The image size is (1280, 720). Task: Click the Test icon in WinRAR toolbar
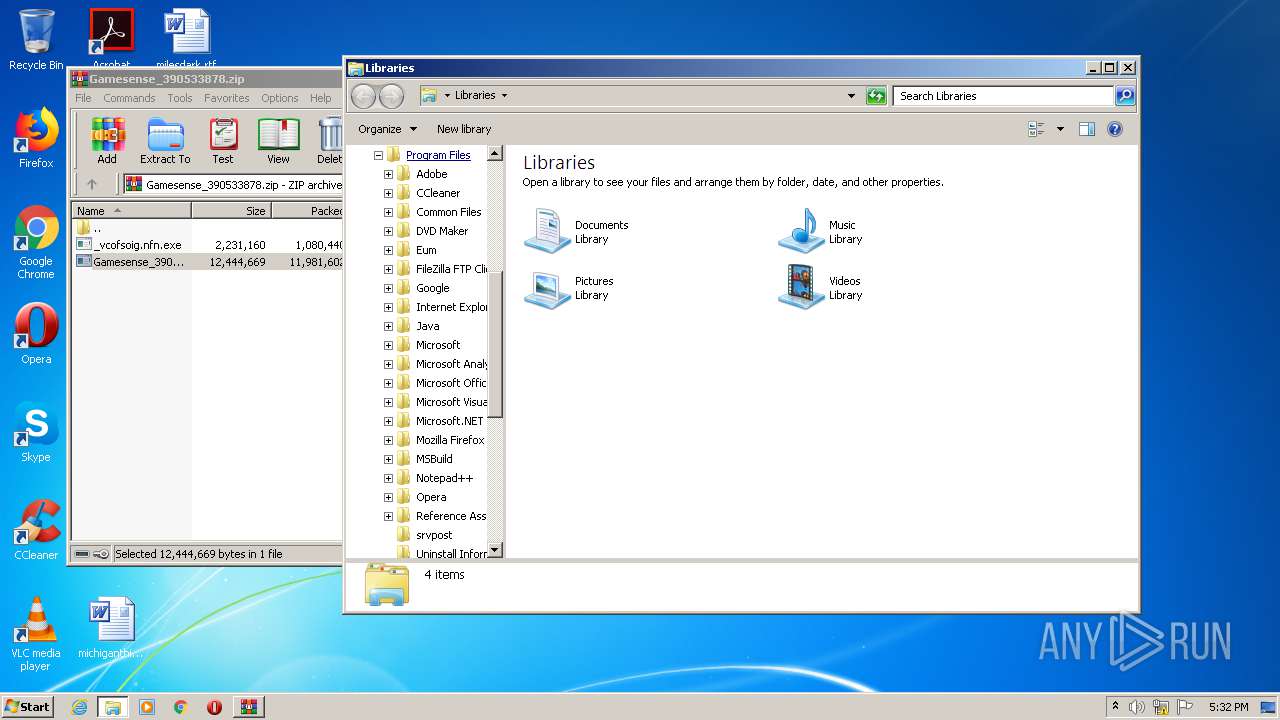point(223,141)
